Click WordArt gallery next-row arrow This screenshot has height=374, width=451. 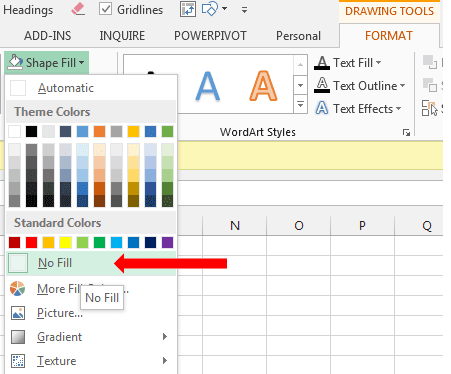(x=300, y=85)
